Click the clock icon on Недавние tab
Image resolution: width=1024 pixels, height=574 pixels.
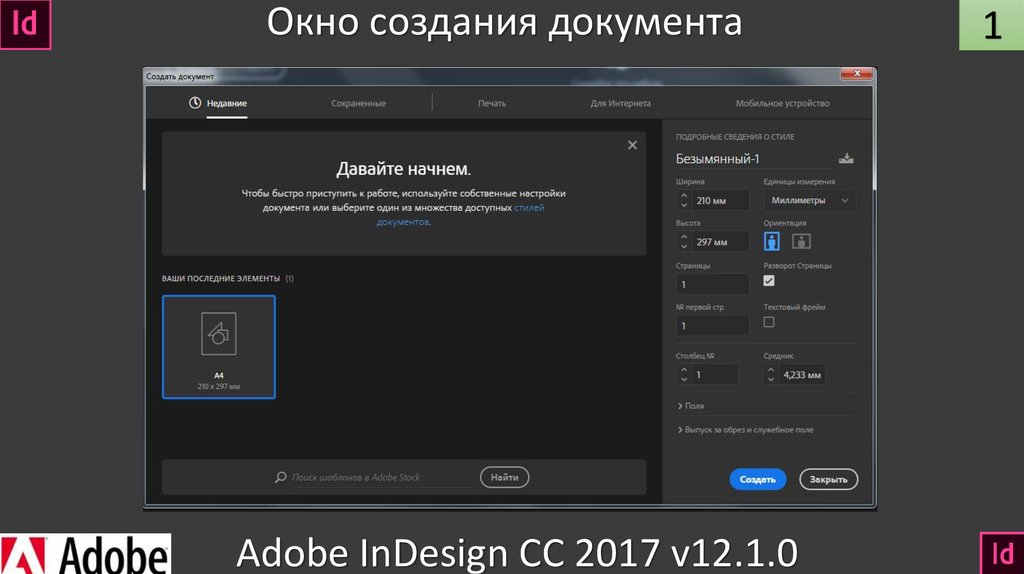[x=195, y=103]
